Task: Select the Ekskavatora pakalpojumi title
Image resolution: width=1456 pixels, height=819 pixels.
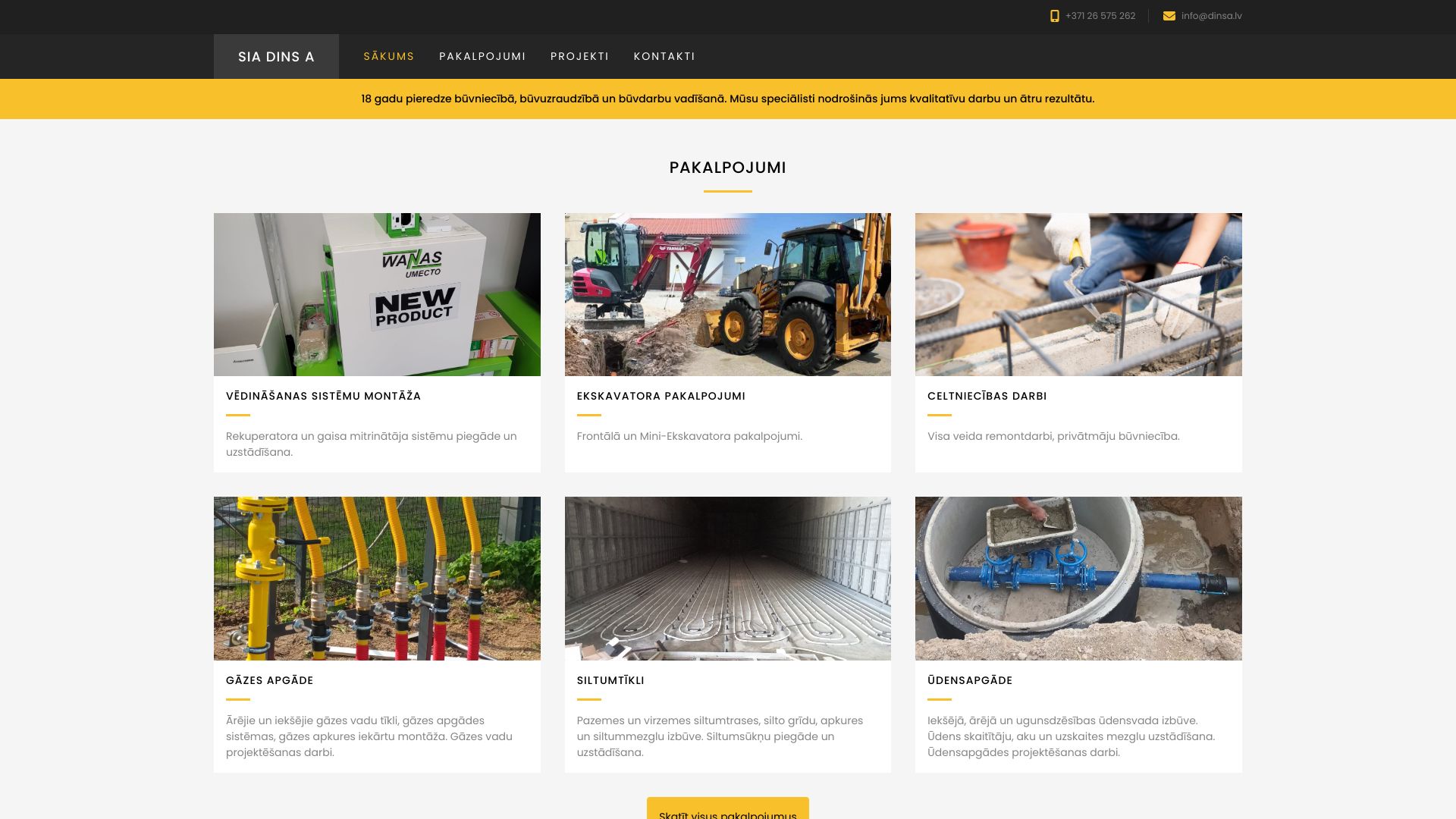Action: pos(661,396)
